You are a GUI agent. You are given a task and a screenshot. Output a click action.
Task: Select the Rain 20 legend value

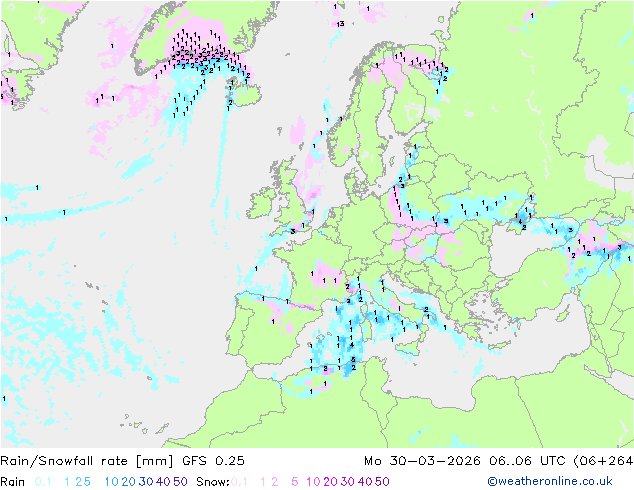click(x=128, y=482)
